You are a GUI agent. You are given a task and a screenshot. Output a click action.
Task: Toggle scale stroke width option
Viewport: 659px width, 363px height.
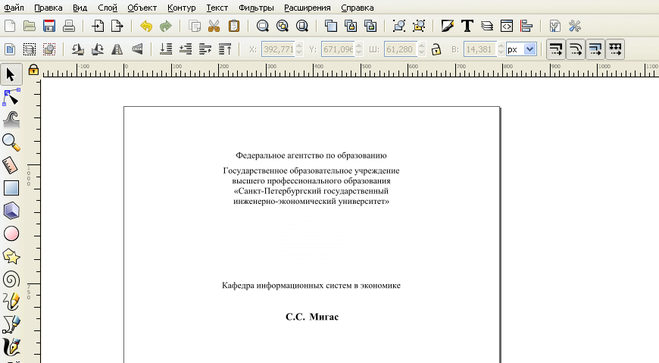[556, 49]
